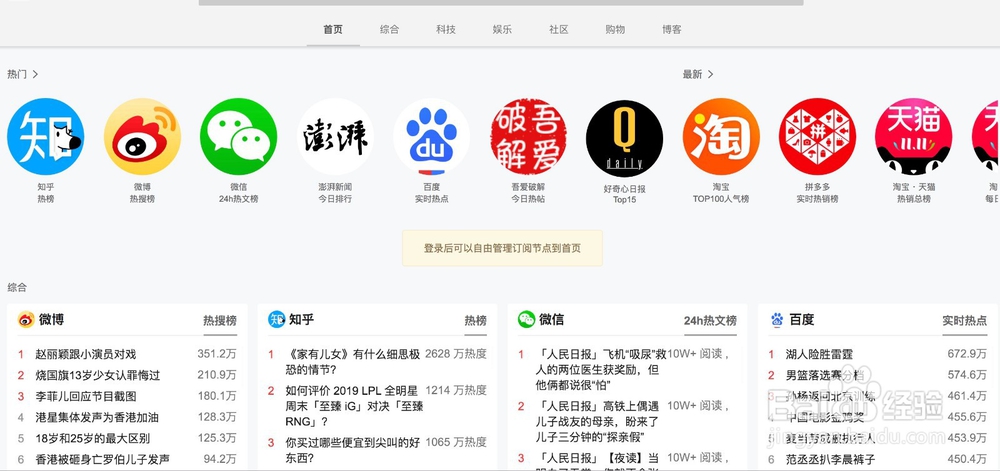This screenshot has height=471, width=1000.
Task: Open 李菲儿回应节目截图 topic
Action: tap(85, 396)
